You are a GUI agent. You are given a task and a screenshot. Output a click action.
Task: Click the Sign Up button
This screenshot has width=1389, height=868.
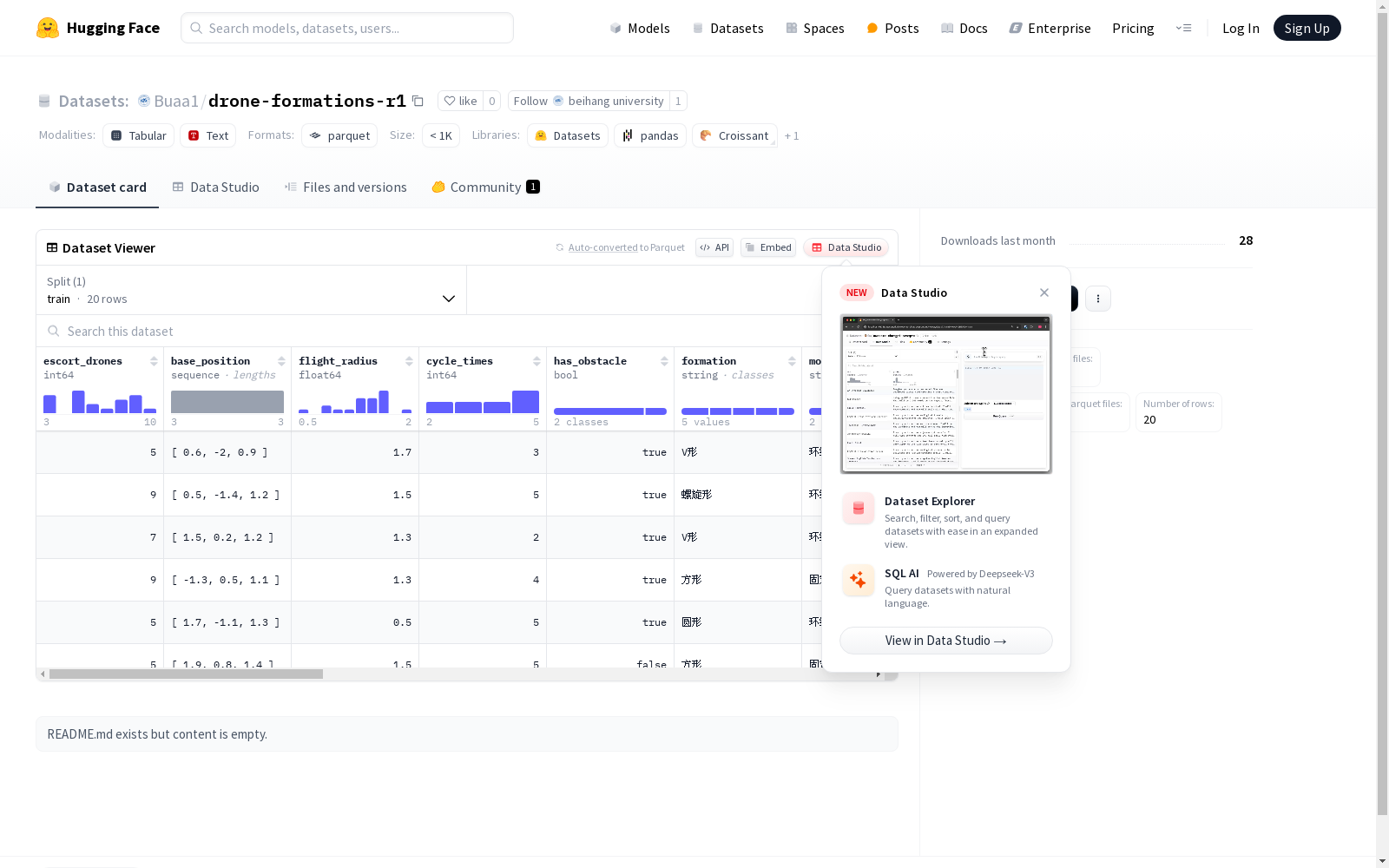1307,28
